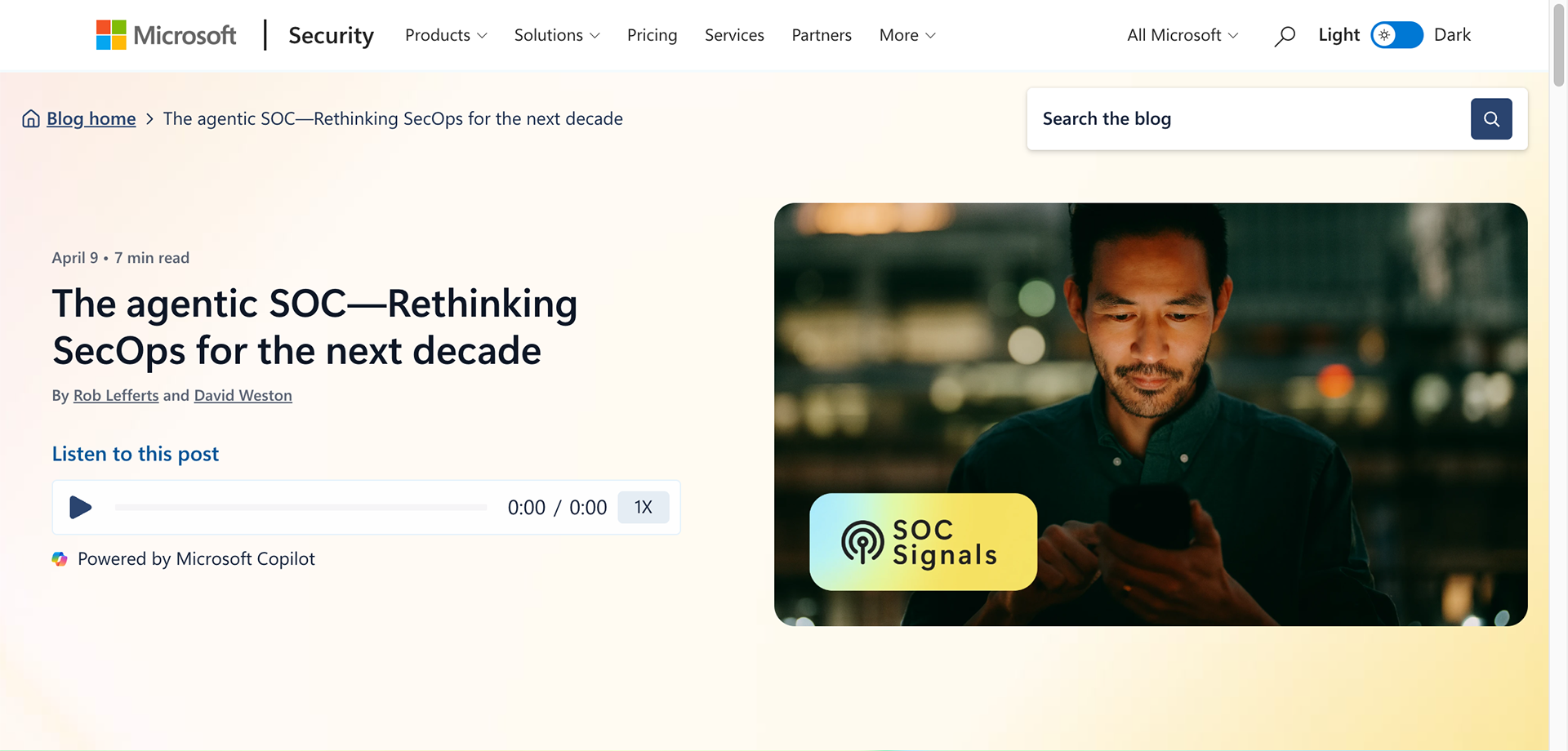Open the Pricing menu item
The width and height of the screenshot is (1568, 751).
point(652,35)
